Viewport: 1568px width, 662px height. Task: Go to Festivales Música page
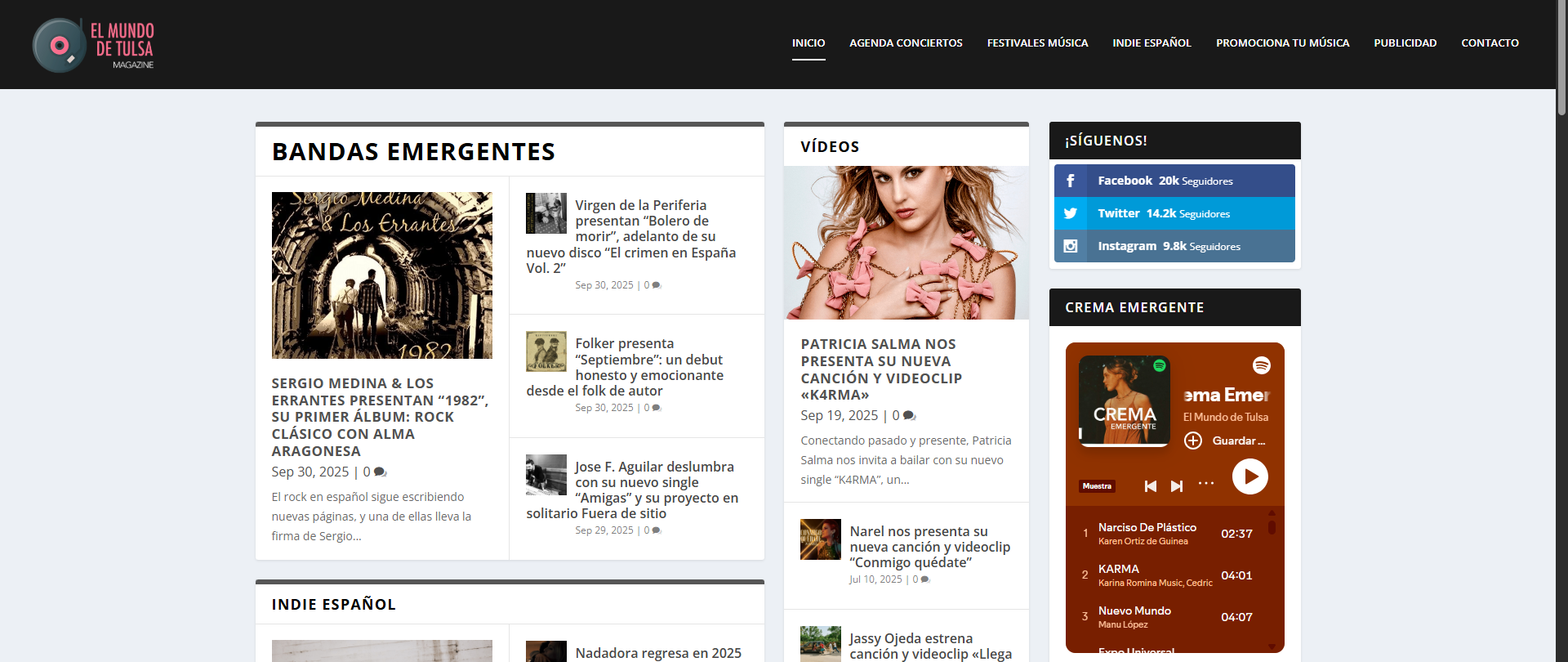(1037, 43)
